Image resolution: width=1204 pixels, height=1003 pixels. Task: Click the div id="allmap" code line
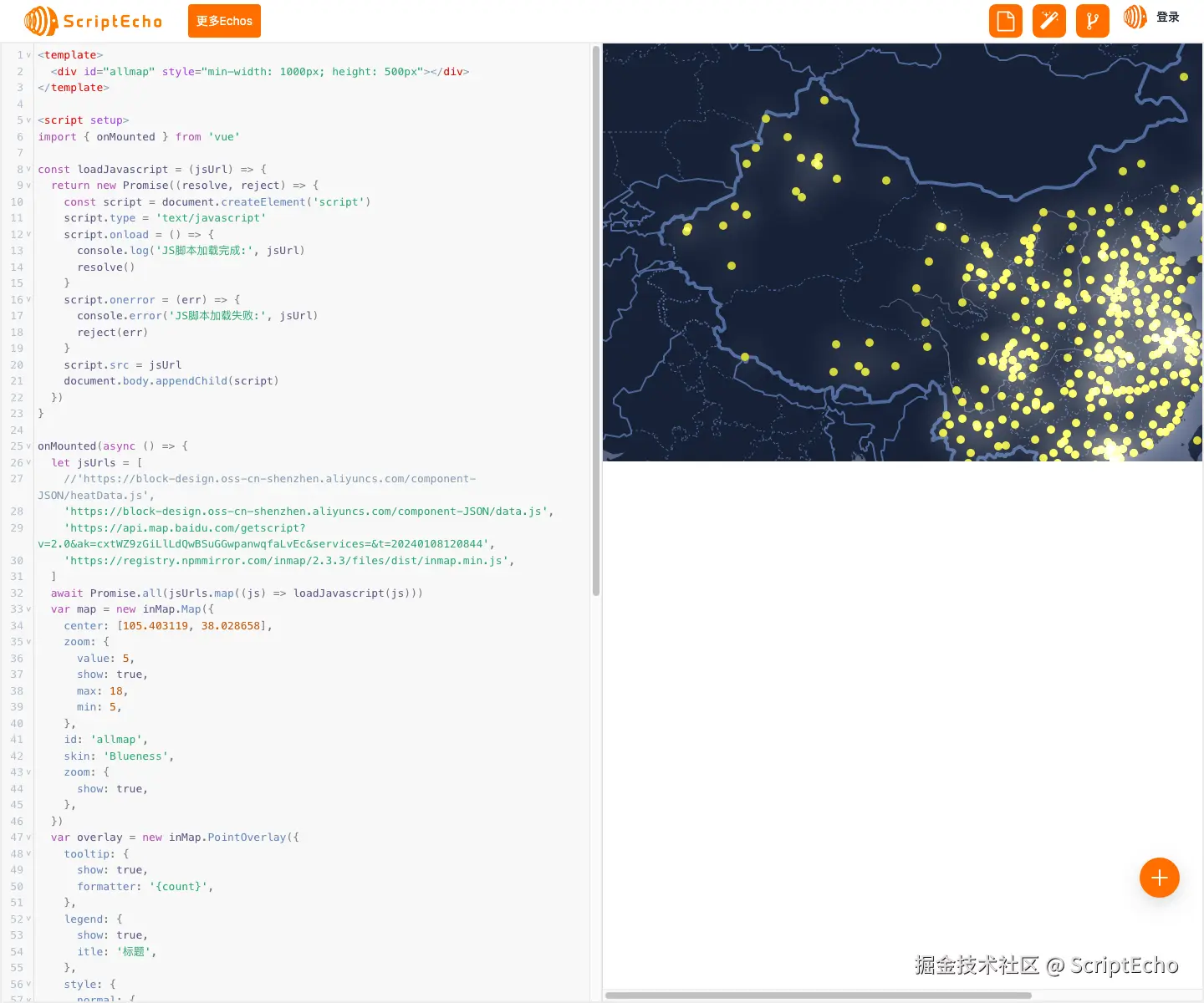tap(260, 72)
